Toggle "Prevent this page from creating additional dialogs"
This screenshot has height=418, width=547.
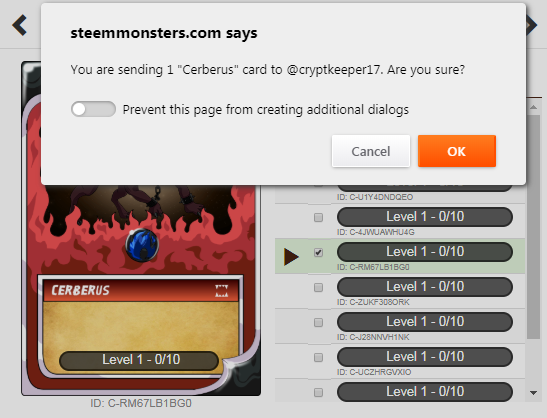tap(93, 109)
